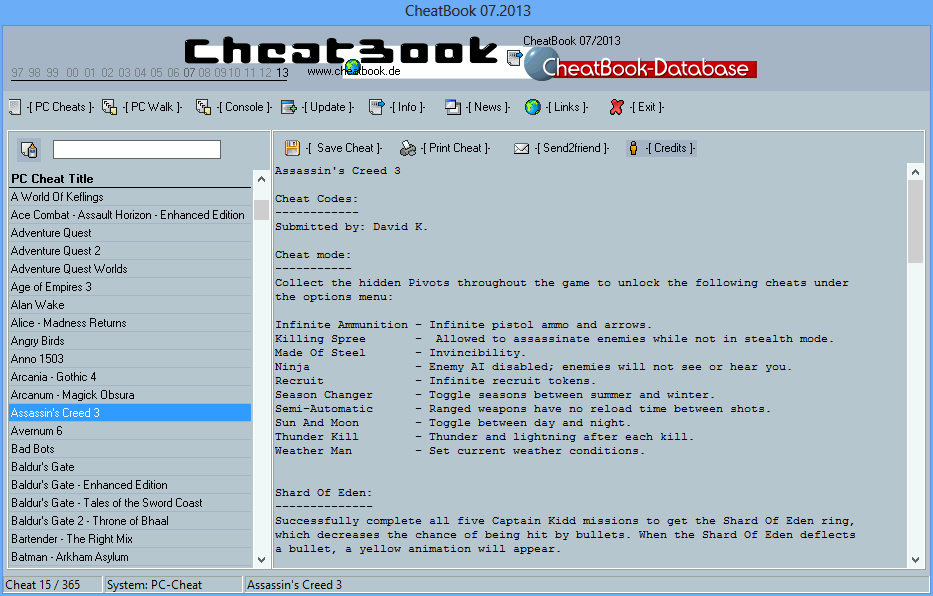Select year 13 in the year strip
This screenshot has width=933, height=596.
point(282,73)
